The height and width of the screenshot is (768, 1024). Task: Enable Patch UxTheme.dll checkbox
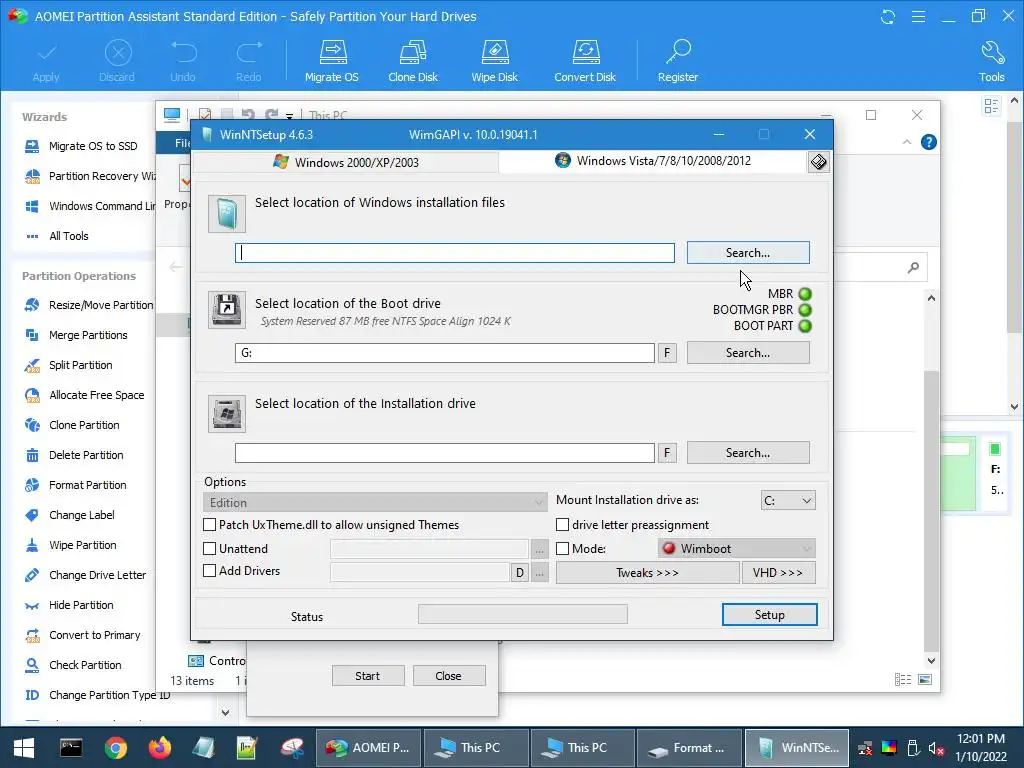(x=210, y=524)
